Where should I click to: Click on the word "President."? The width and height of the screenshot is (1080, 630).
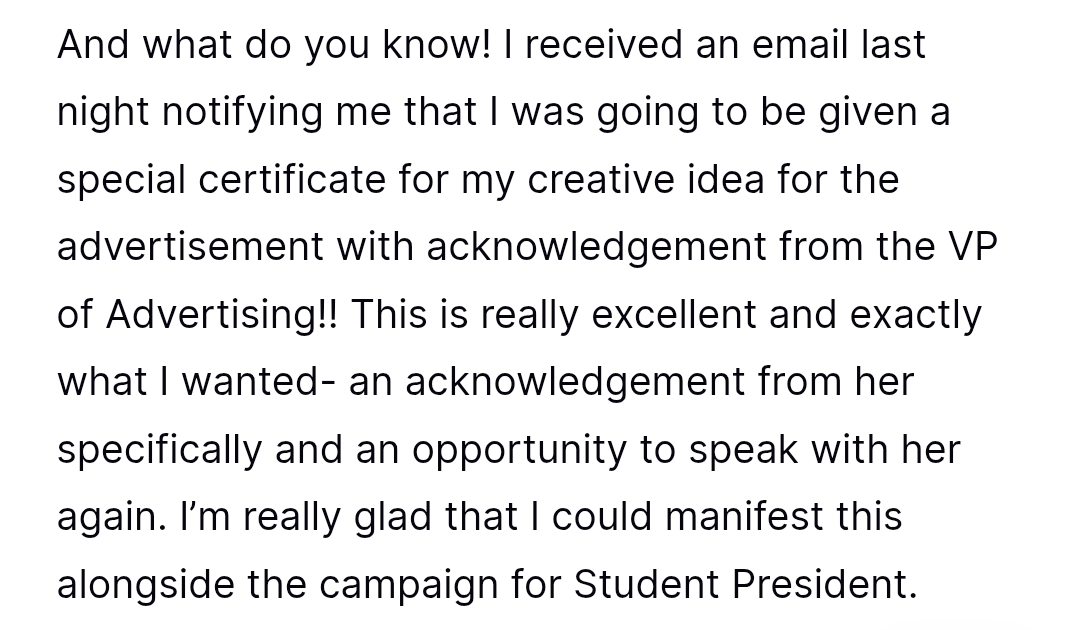[x=824, y=585]
